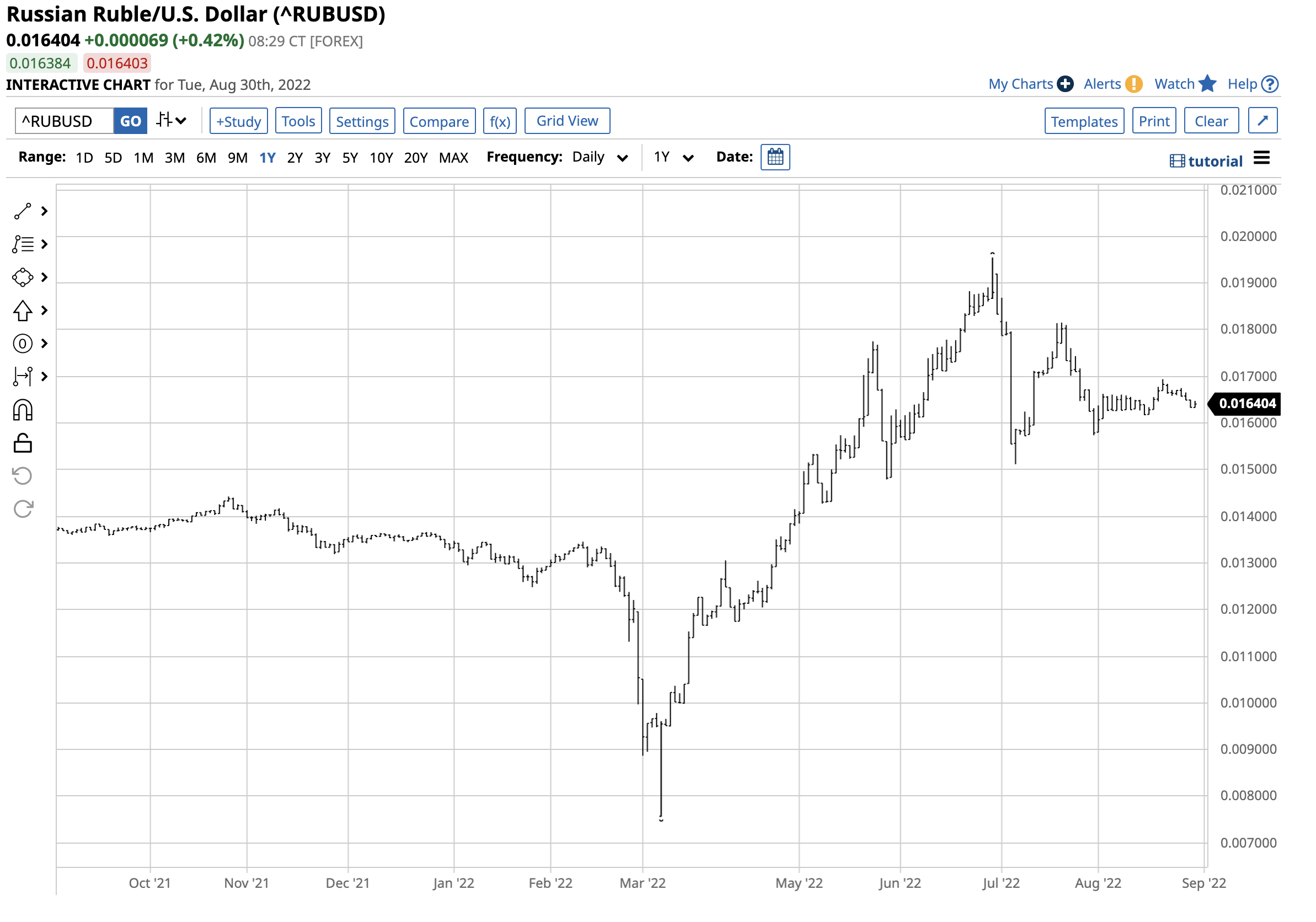Select the 9M range

[x=238, y=158]
